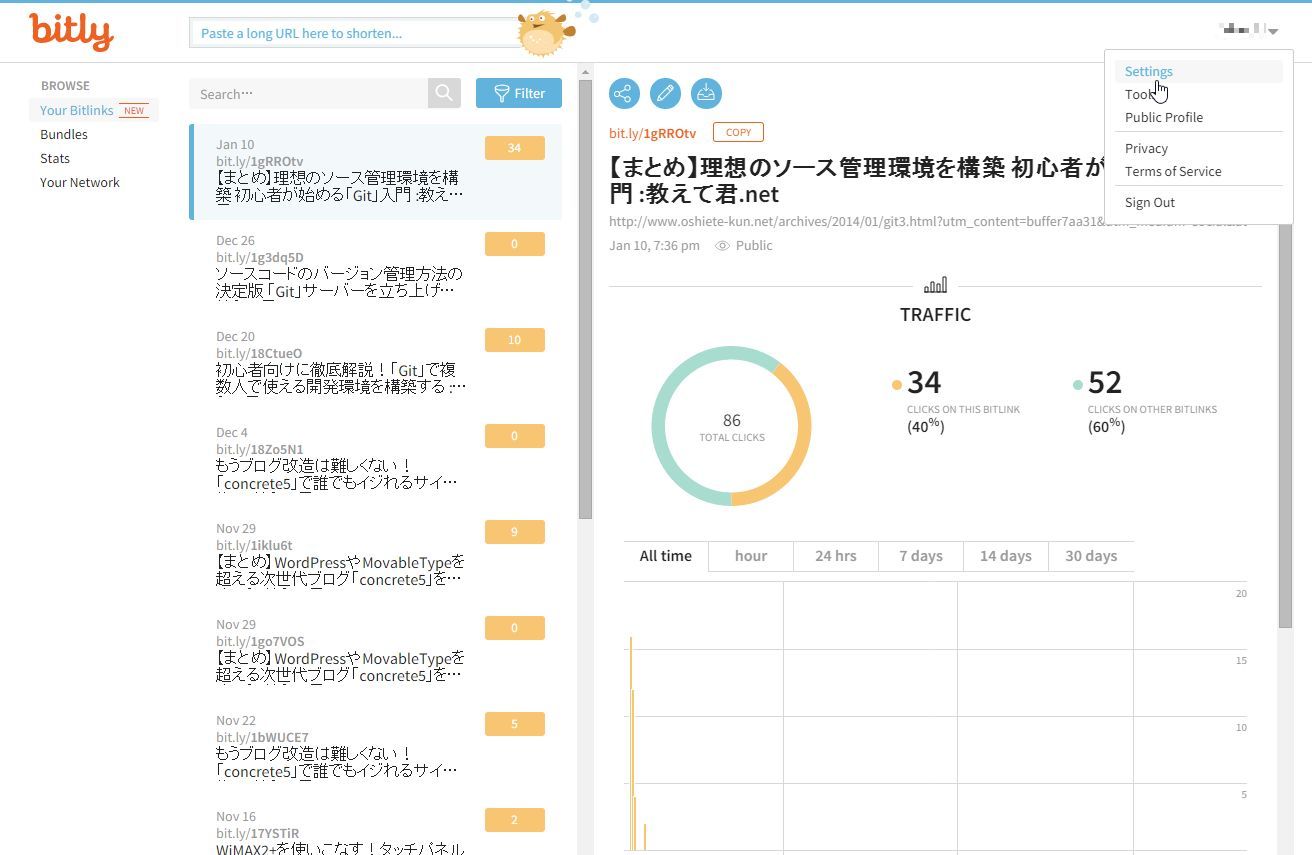1312x855 pixels.
Task: Click the bitlink list scrollbar
Action: [x=585, y=300]
